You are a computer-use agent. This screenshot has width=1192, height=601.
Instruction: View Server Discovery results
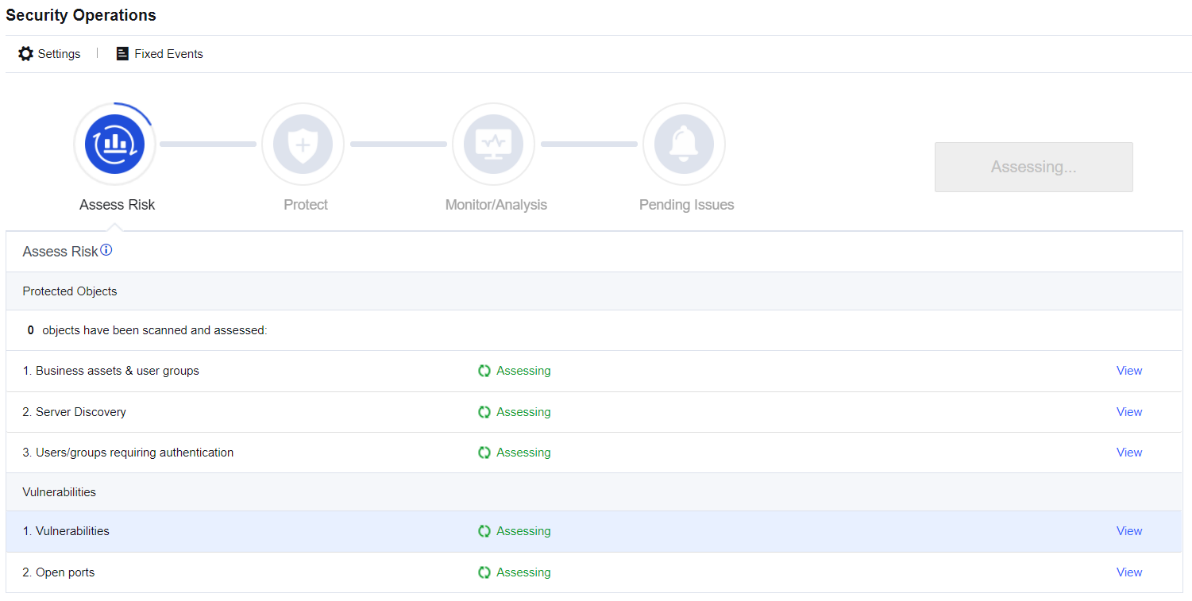pos(1129,412)
